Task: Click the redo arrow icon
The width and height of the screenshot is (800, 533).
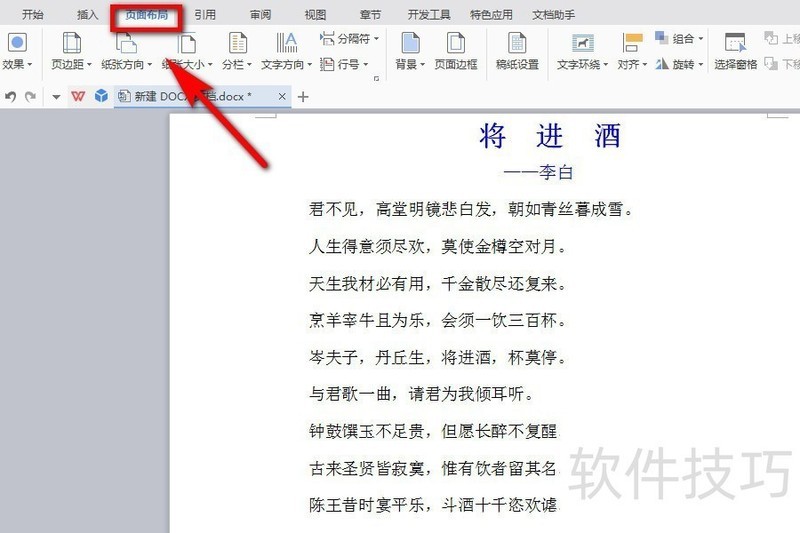Action: coord(31,96)
